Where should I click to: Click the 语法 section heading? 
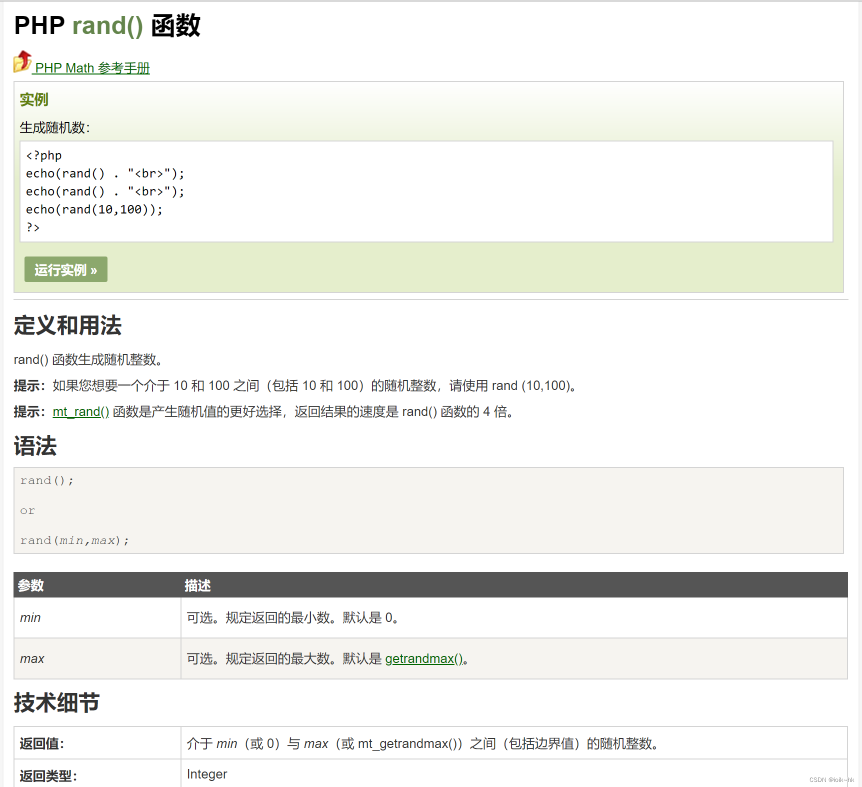tap(38, 445)
